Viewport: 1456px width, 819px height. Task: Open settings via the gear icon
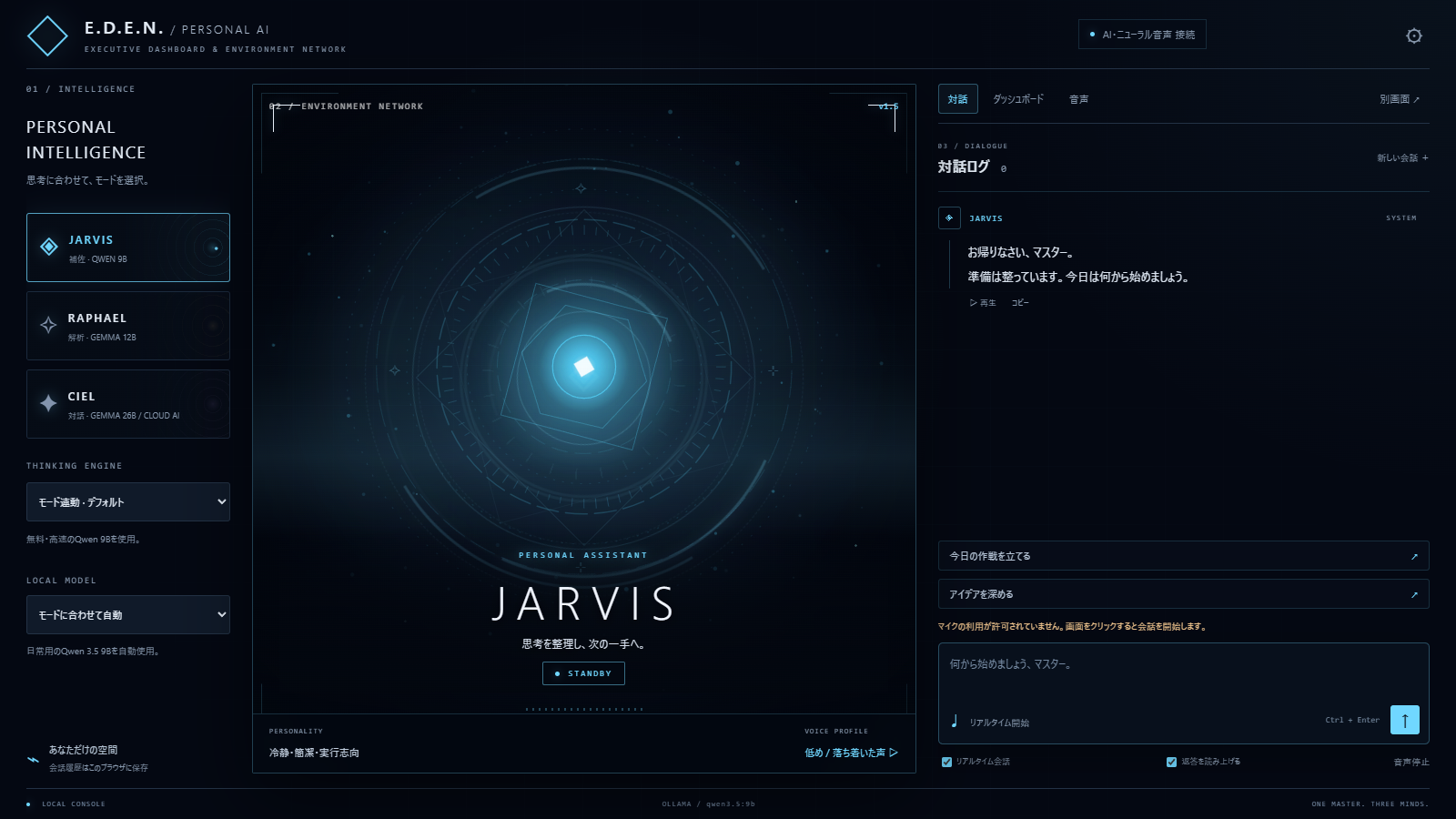coord(1413,35)
